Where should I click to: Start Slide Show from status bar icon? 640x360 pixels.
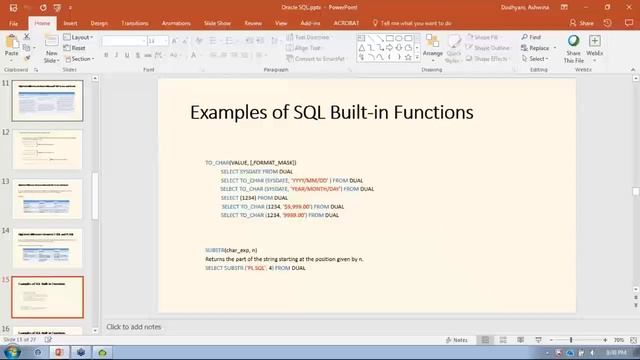click(538, 340)
